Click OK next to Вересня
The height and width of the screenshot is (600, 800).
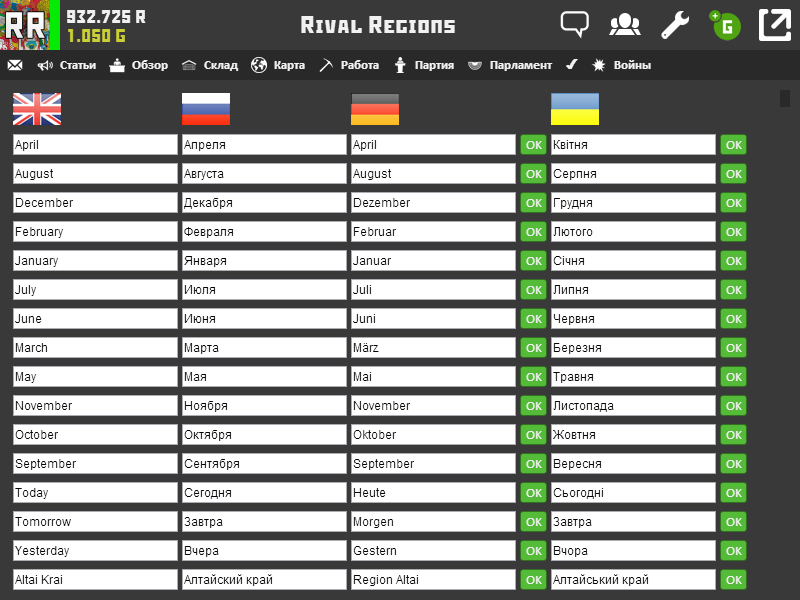coord(734,464)
